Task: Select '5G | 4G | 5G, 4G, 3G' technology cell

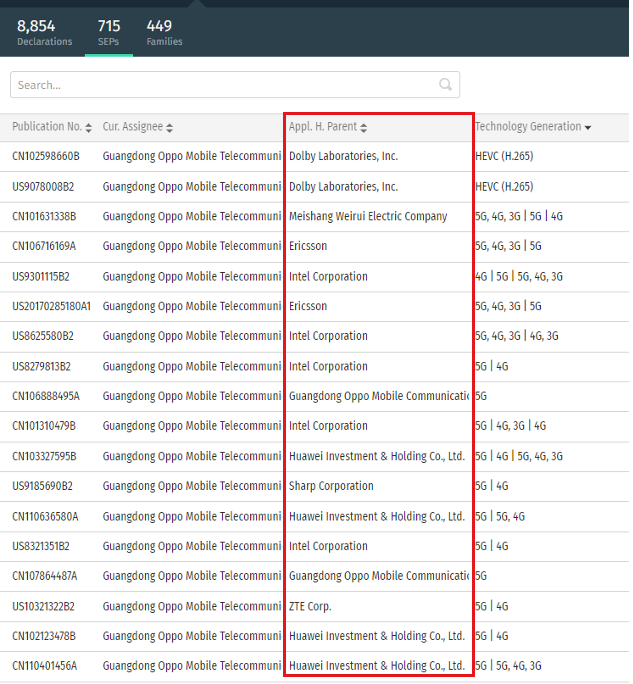Action: (x=519, y=456)
